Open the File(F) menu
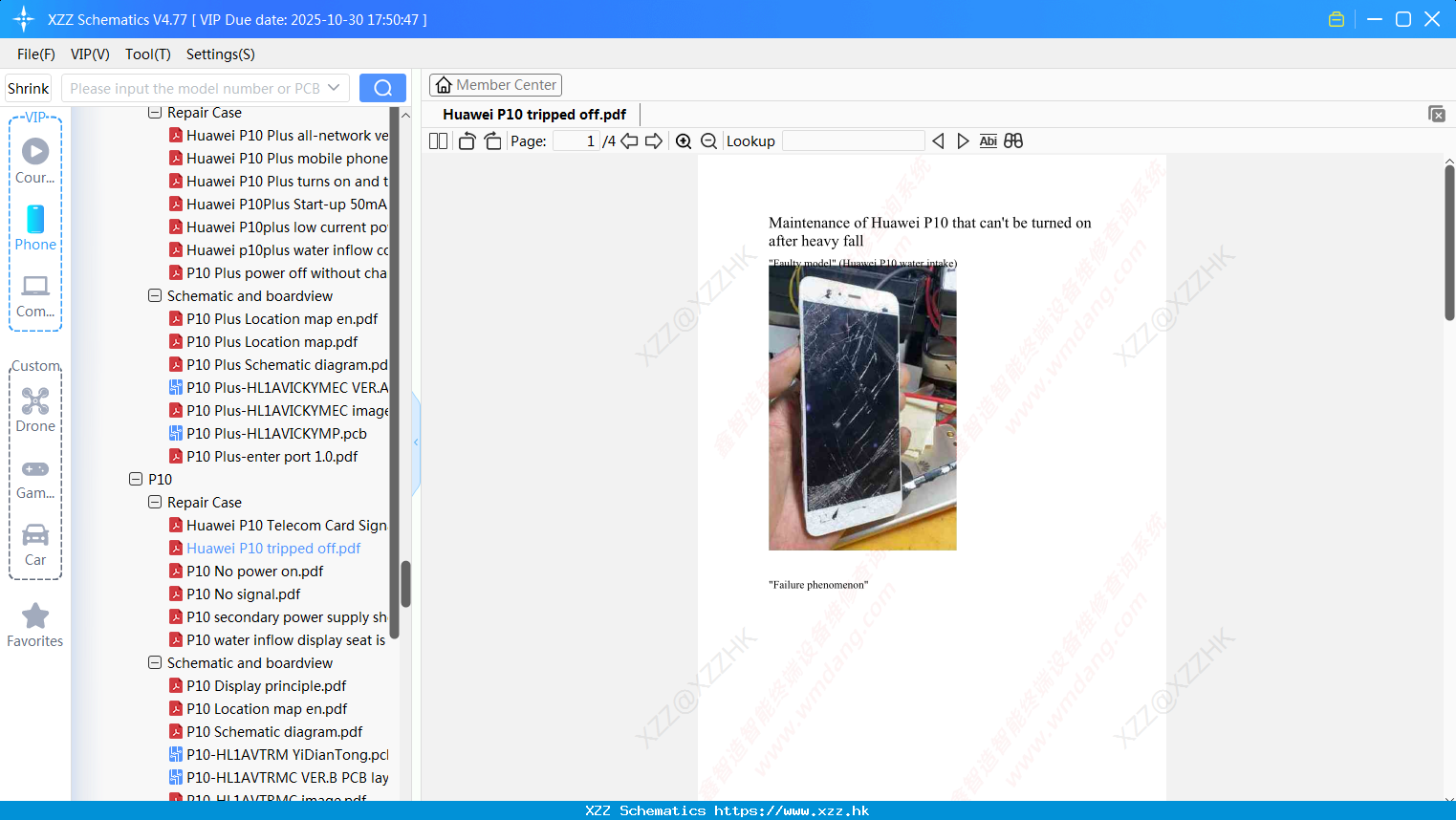 click(x=36, y=54)
